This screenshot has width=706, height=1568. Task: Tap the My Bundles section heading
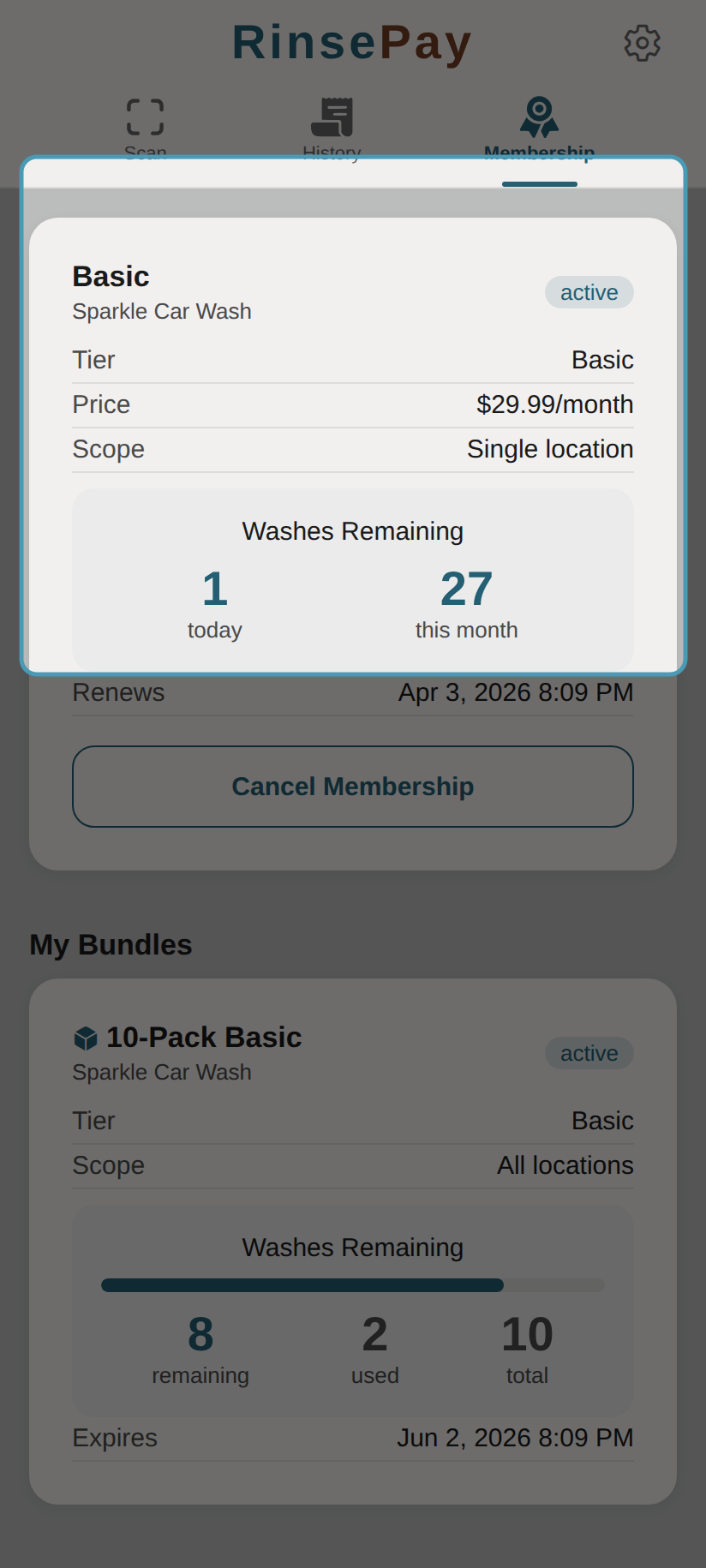(111, 944)
